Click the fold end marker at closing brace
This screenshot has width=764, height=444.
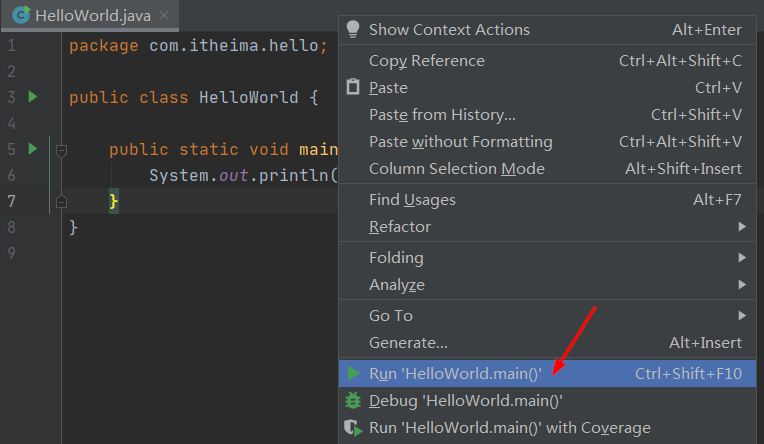61,201
